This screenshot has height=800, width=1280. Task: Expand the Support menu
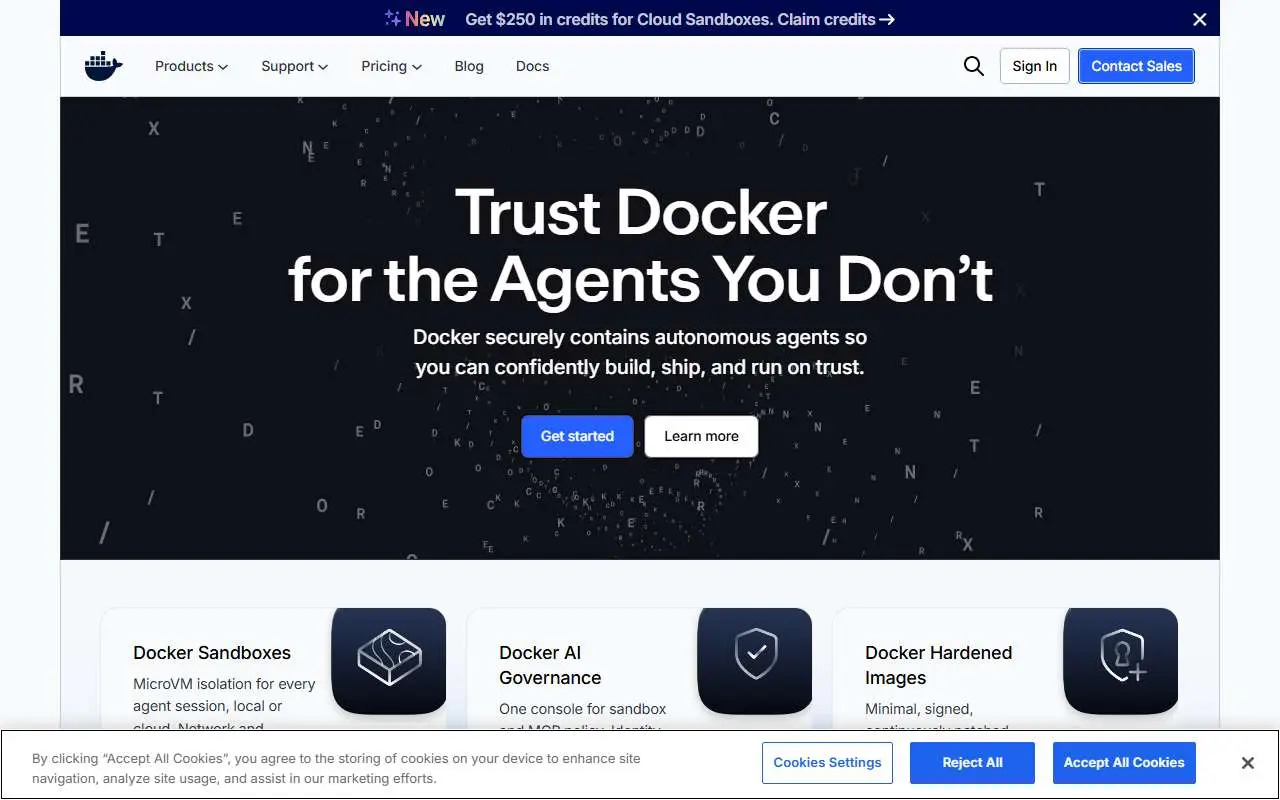pyautogui.click(x=294, y=66)
